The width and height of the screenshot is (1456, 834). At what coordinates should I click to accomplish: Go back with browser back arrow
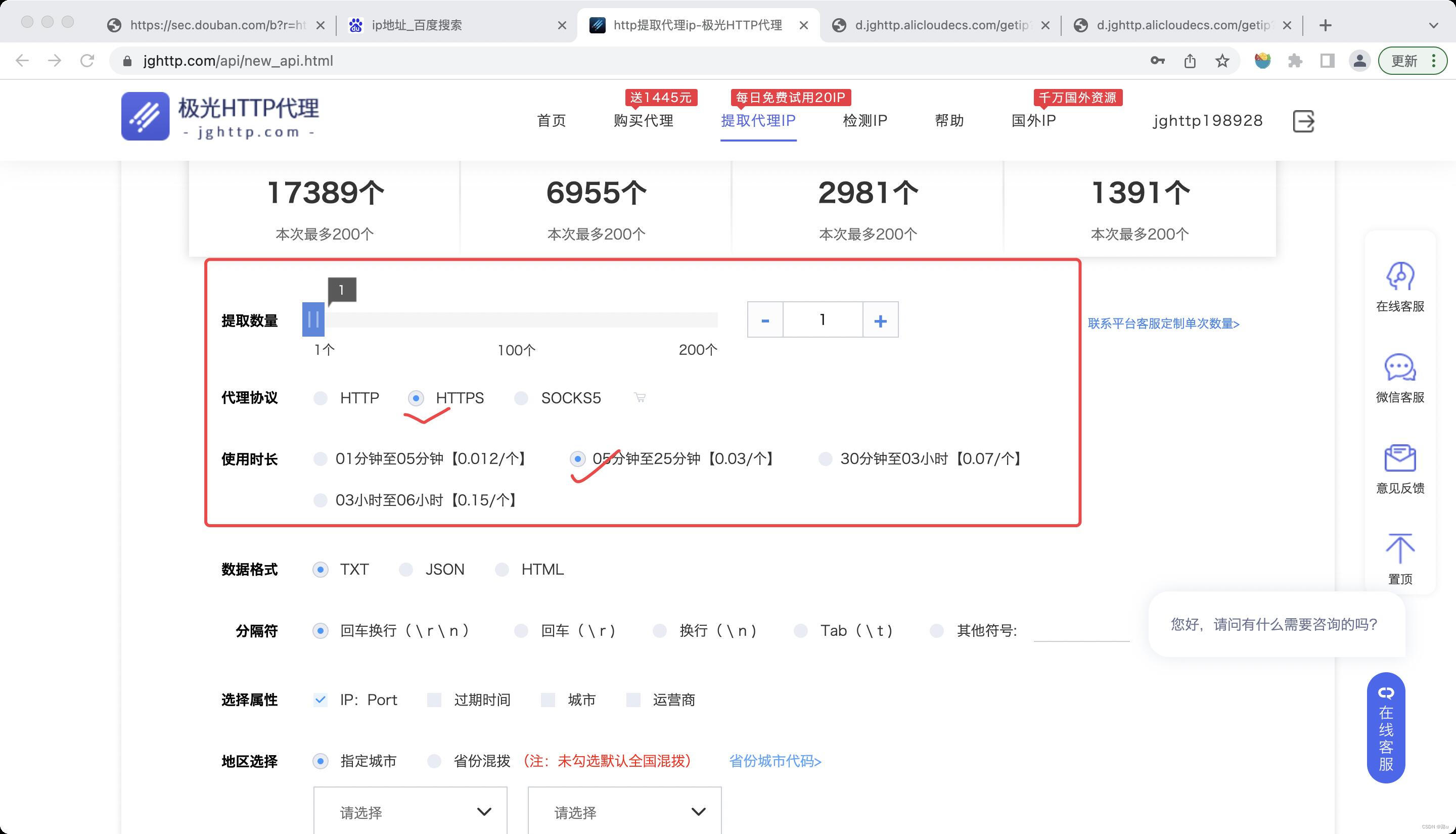coord(22,61)
